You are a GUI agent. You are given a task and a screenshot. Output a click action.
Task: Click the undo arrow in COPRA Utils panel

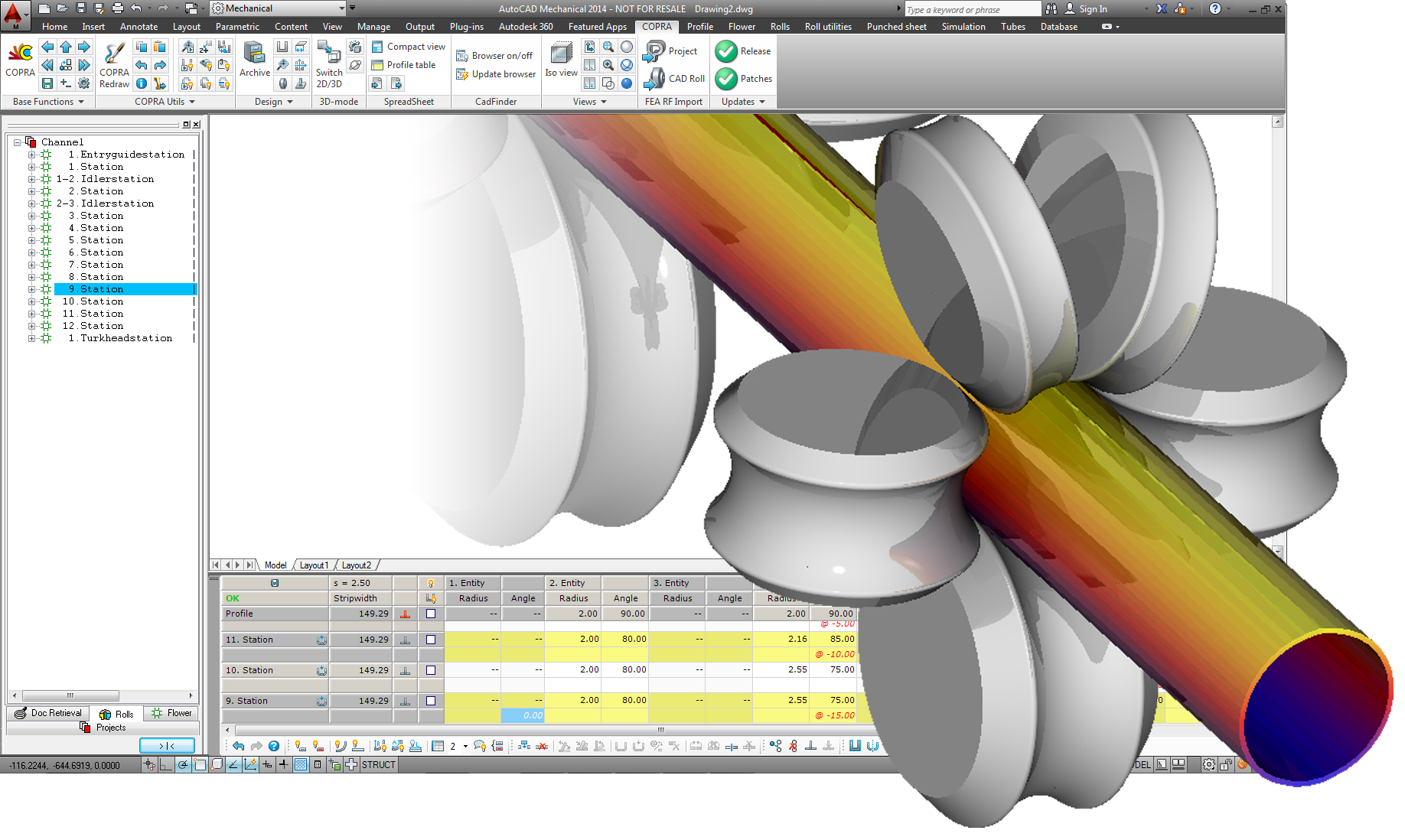click(142, 65)
